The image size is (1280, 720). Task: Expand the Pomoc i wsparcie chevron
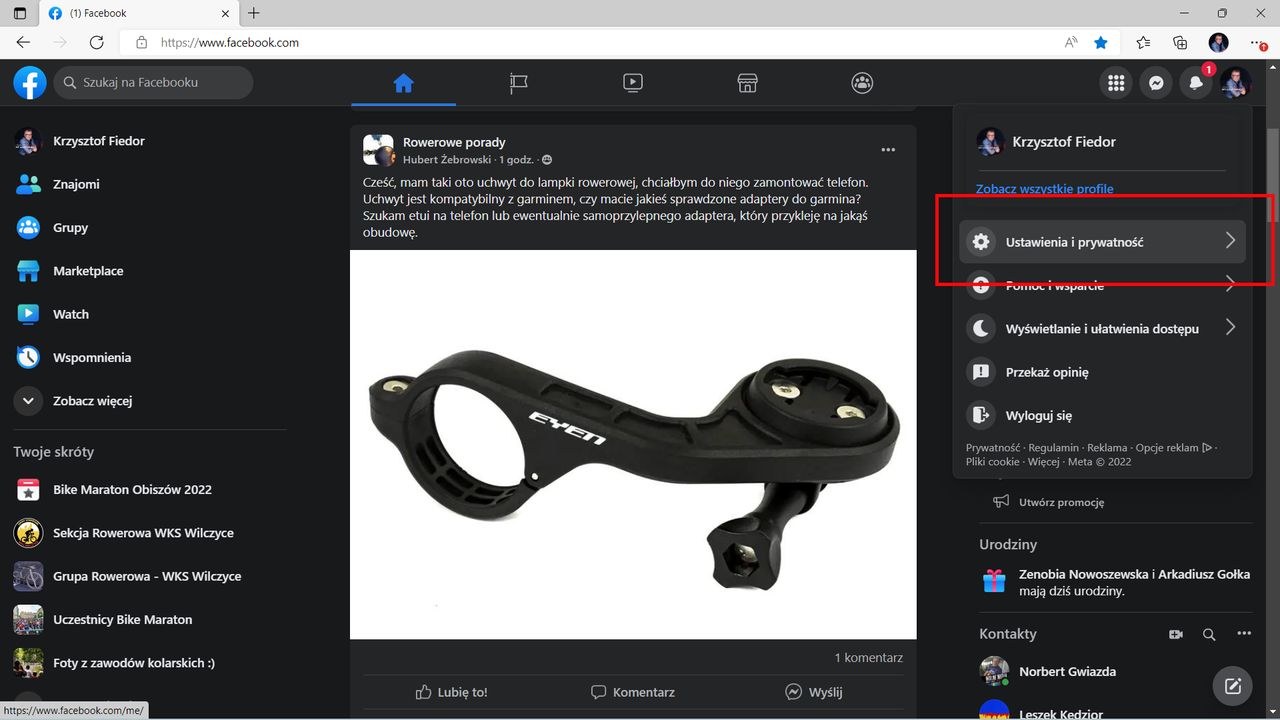[x=1230, y=285]
